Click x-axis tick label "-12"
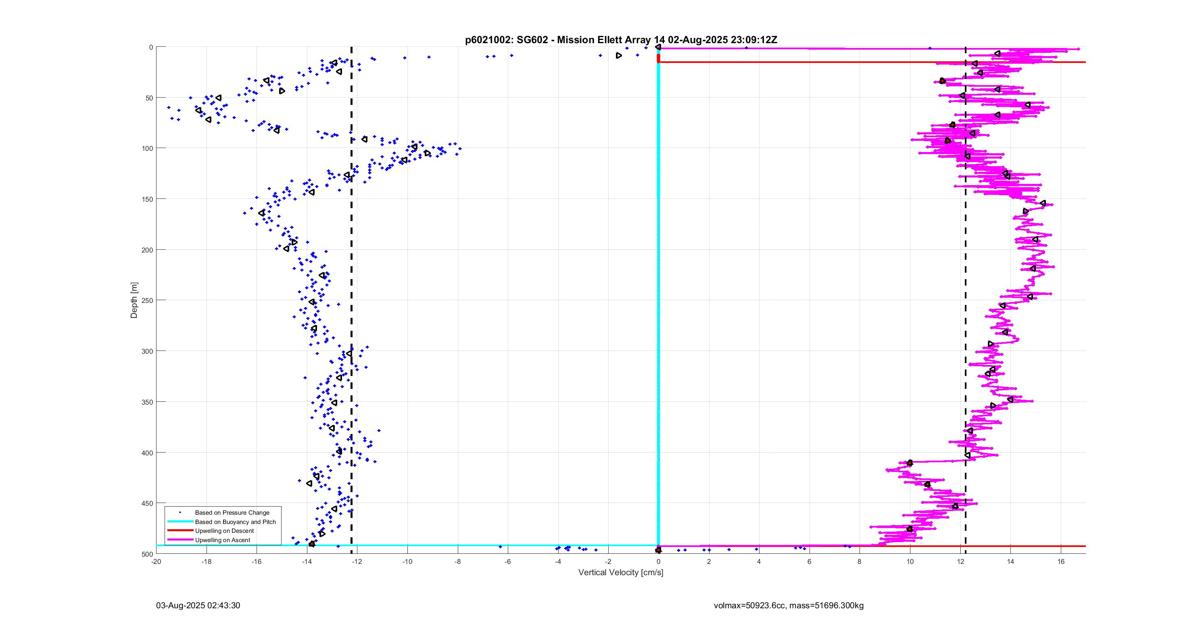This screenshot has width=1200, height=622. tap(357, 561)
